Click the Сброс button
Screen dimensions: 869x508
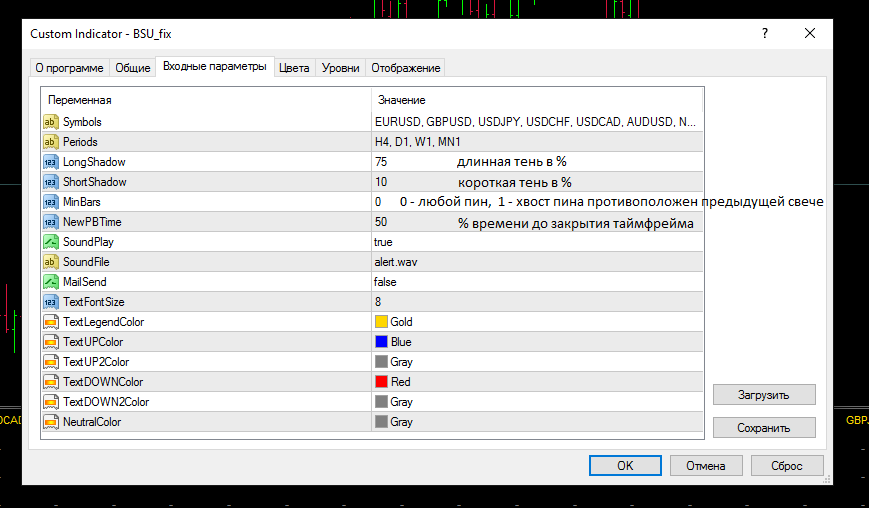click(x=786, y=465)
